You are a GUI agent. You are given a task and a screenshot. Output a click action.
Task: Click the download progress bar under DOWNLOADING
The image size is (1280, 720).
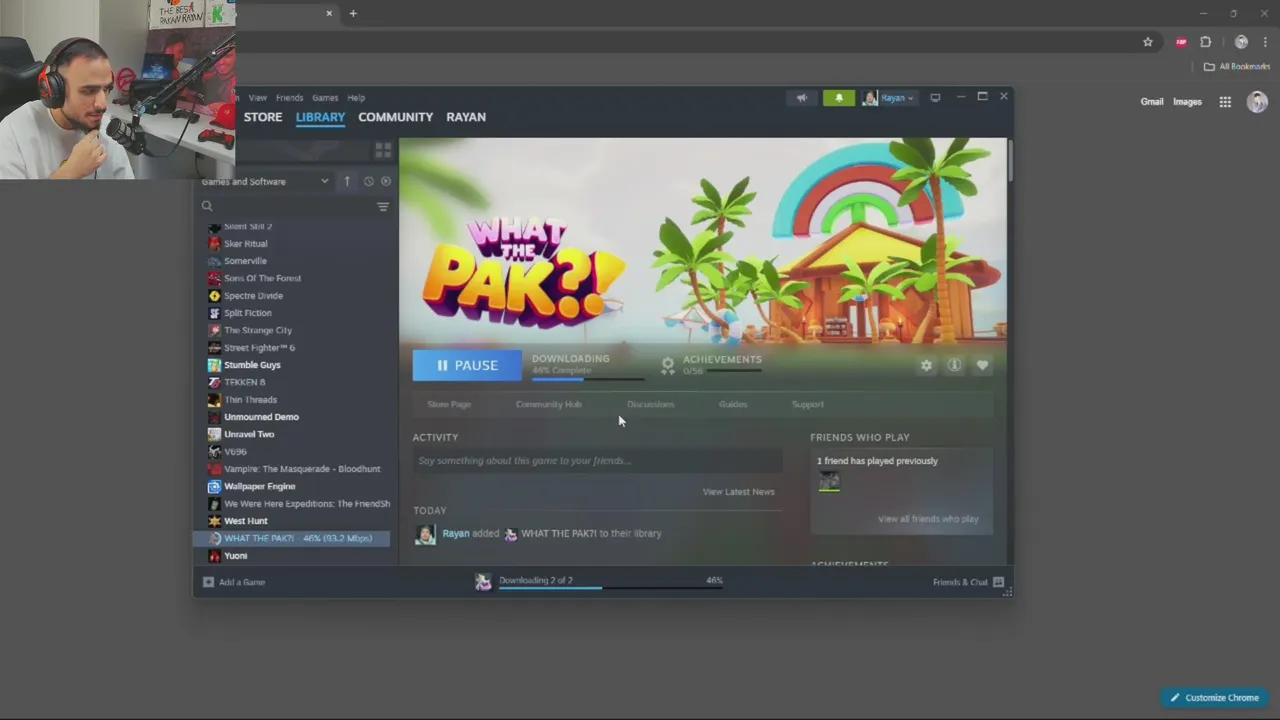pos(588,380)
